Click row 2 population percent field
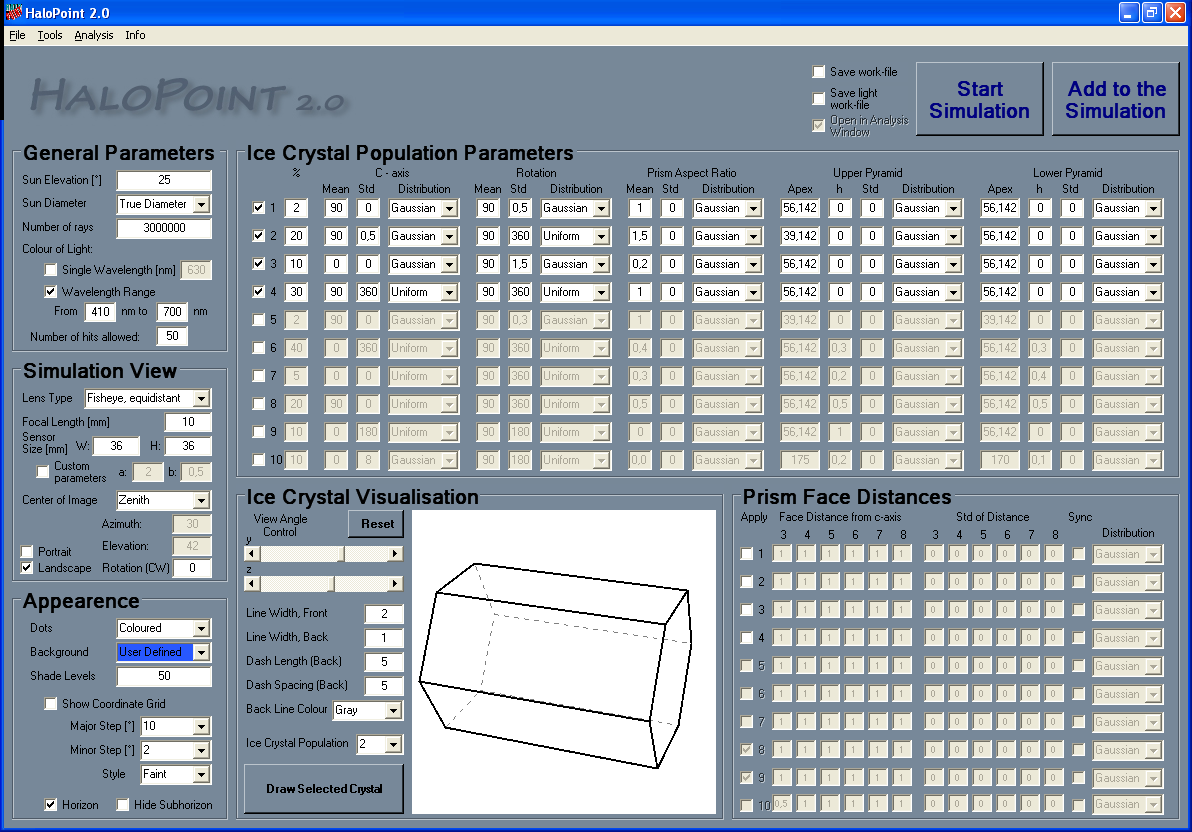This screenshot has height=832, width=1192. [x=296, y=236]
